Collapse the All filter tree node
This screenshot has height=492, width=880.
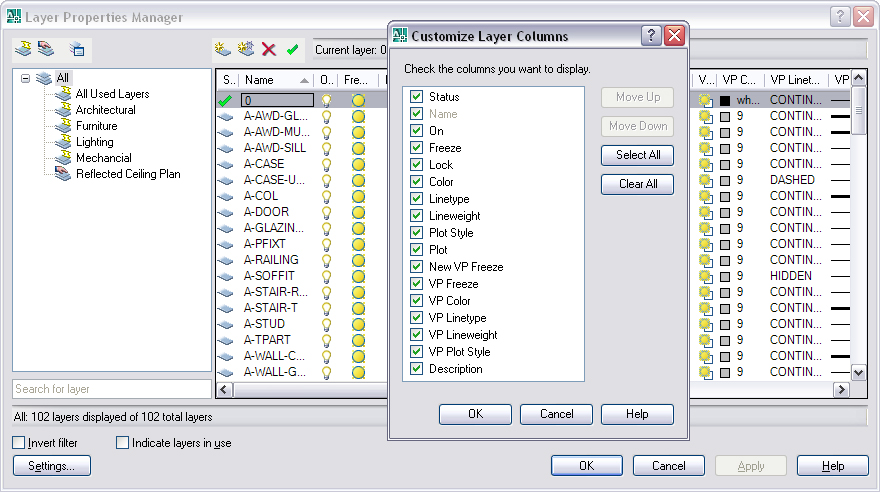(x=26, y=78)
